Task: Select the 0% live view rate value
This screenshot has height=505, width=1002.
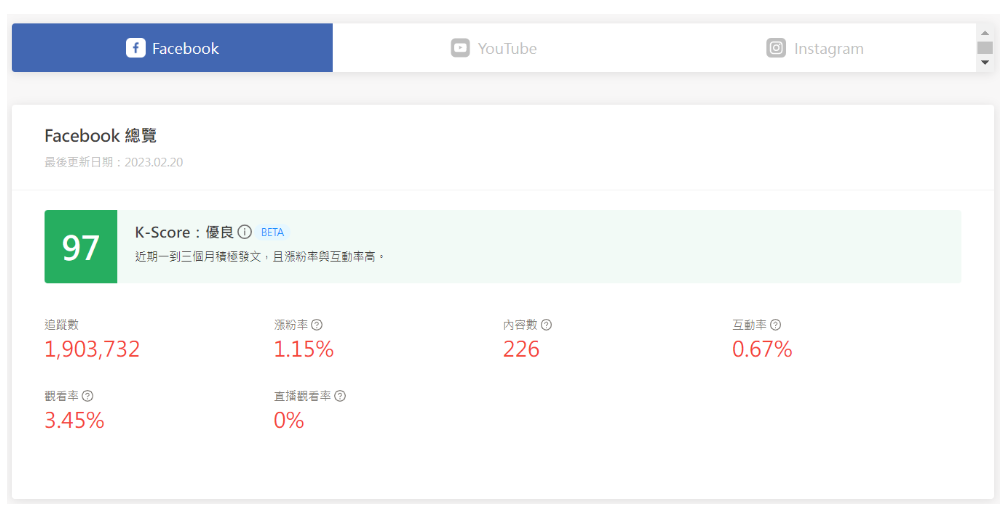Action: [289, 420]
